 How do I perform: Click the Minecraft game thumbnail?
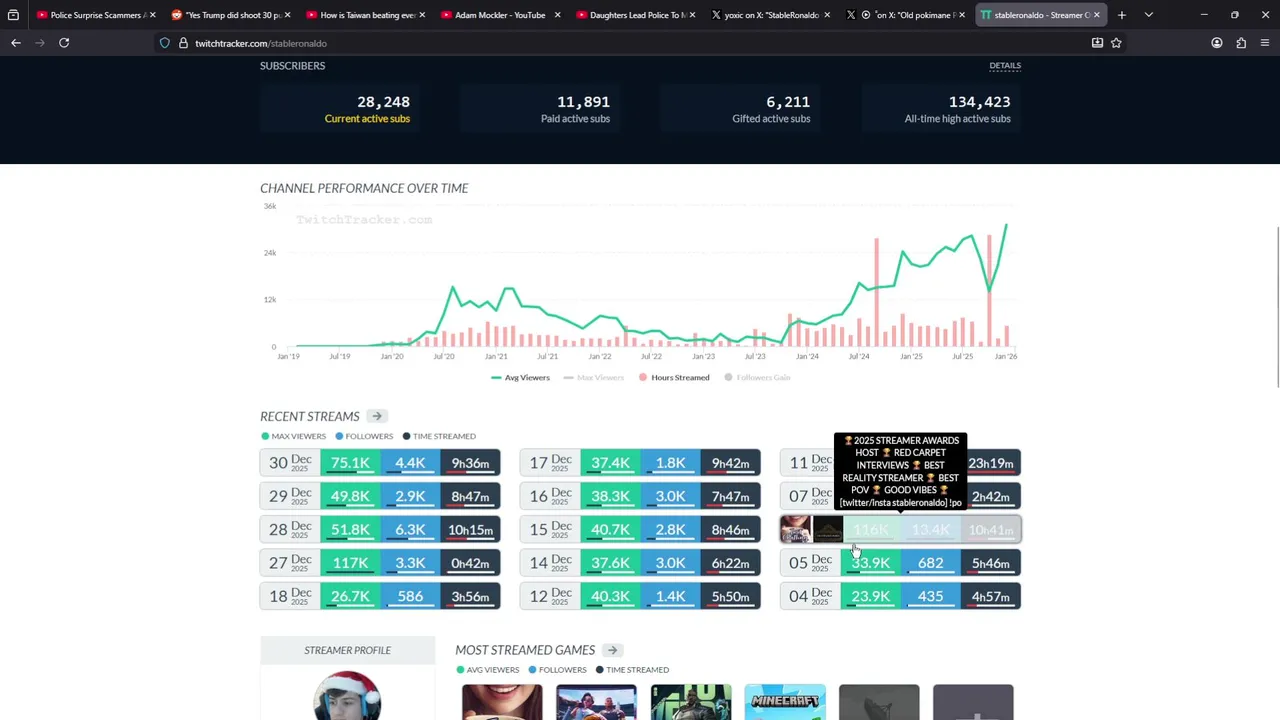pos(785,702)
